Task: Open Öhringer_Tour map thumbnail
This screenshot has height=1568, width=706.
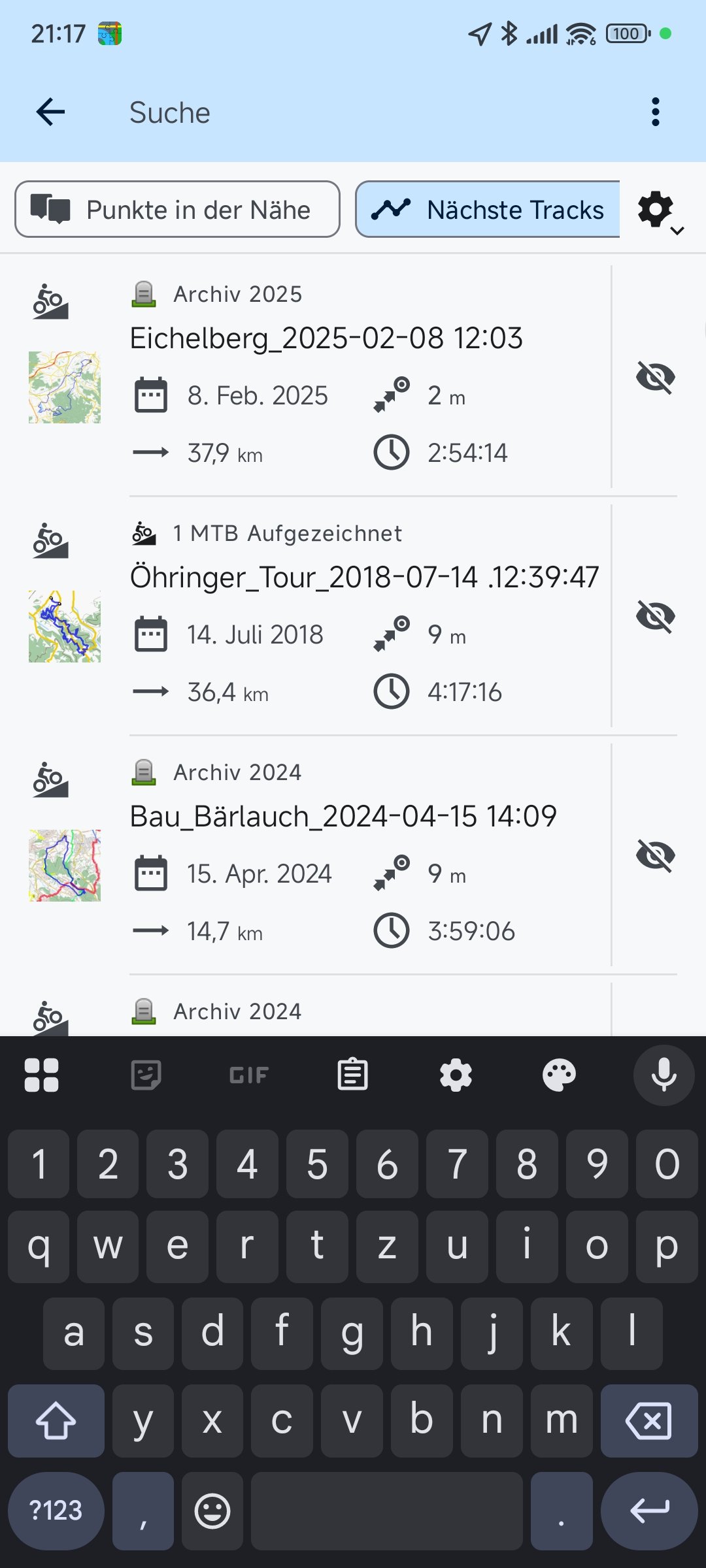Action: pyautogui.click(x=65, y=627)
